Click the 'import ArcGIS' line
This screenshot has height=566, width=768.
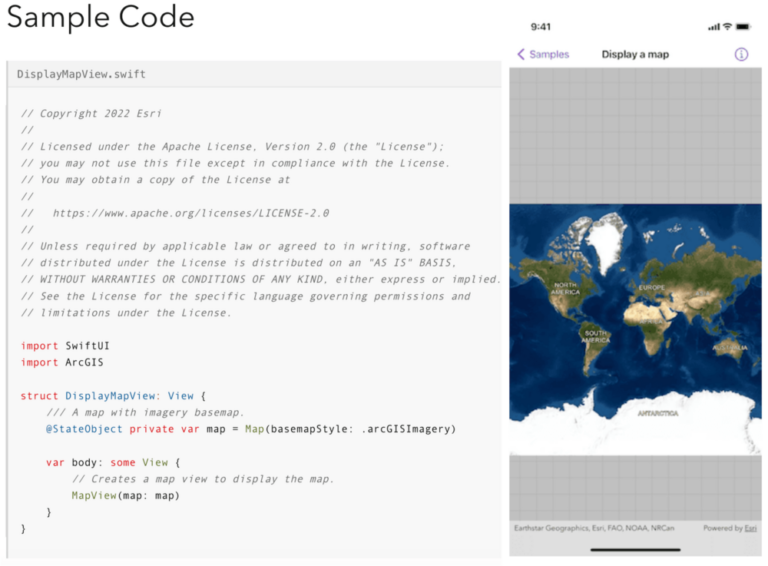tap(62, 362)
